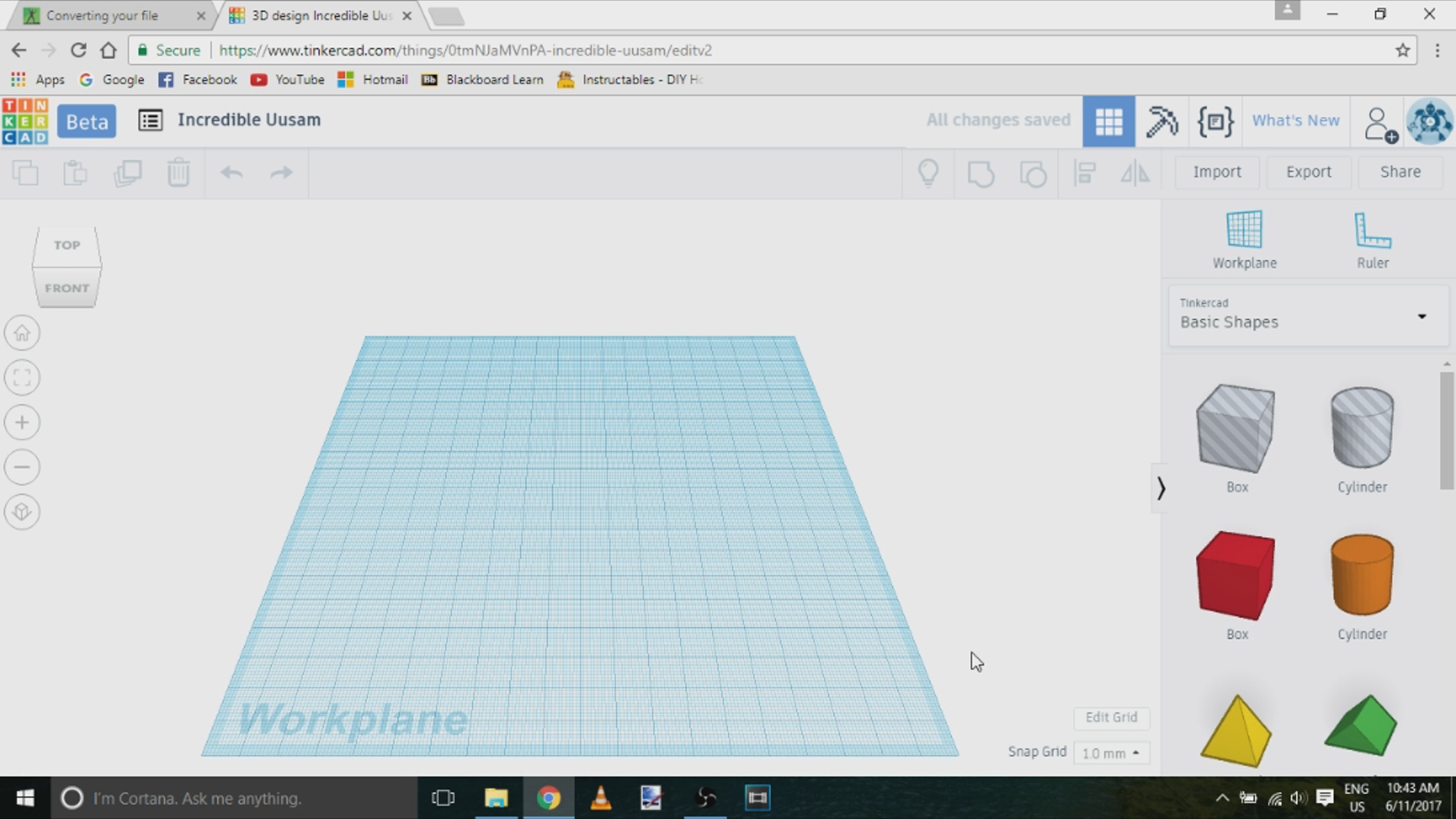1456x819 pixels.
Task: Click the Export button
Action: 1308,172
